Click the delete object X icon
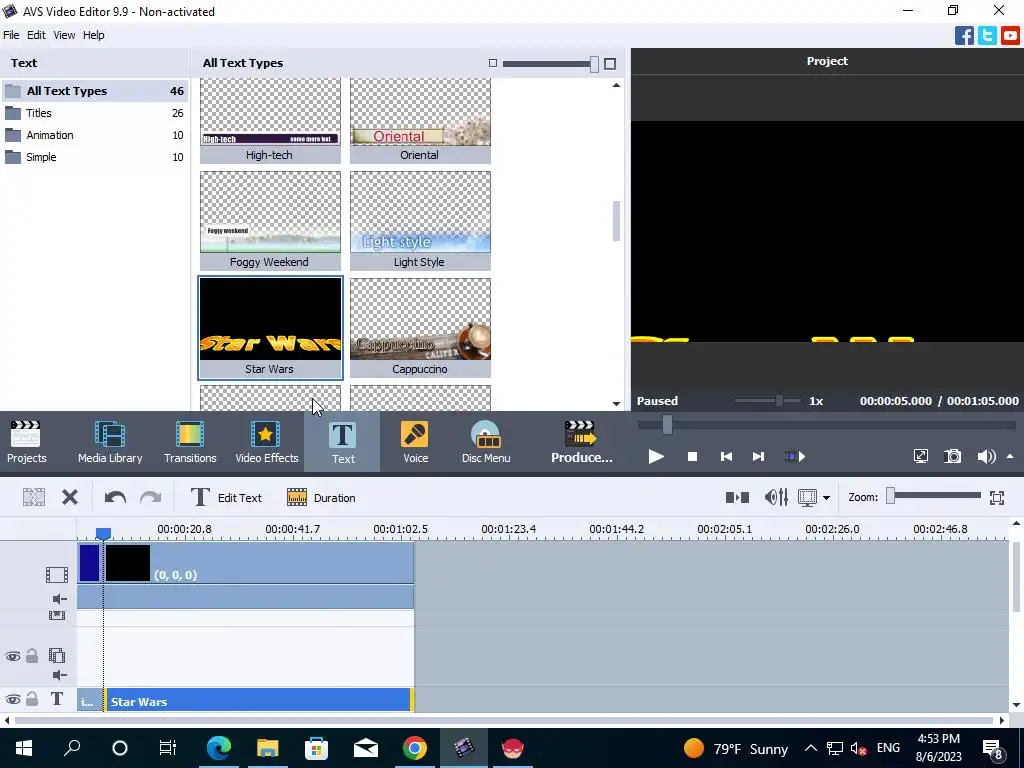Screen dimensions: 1024x768 point(70,498)
